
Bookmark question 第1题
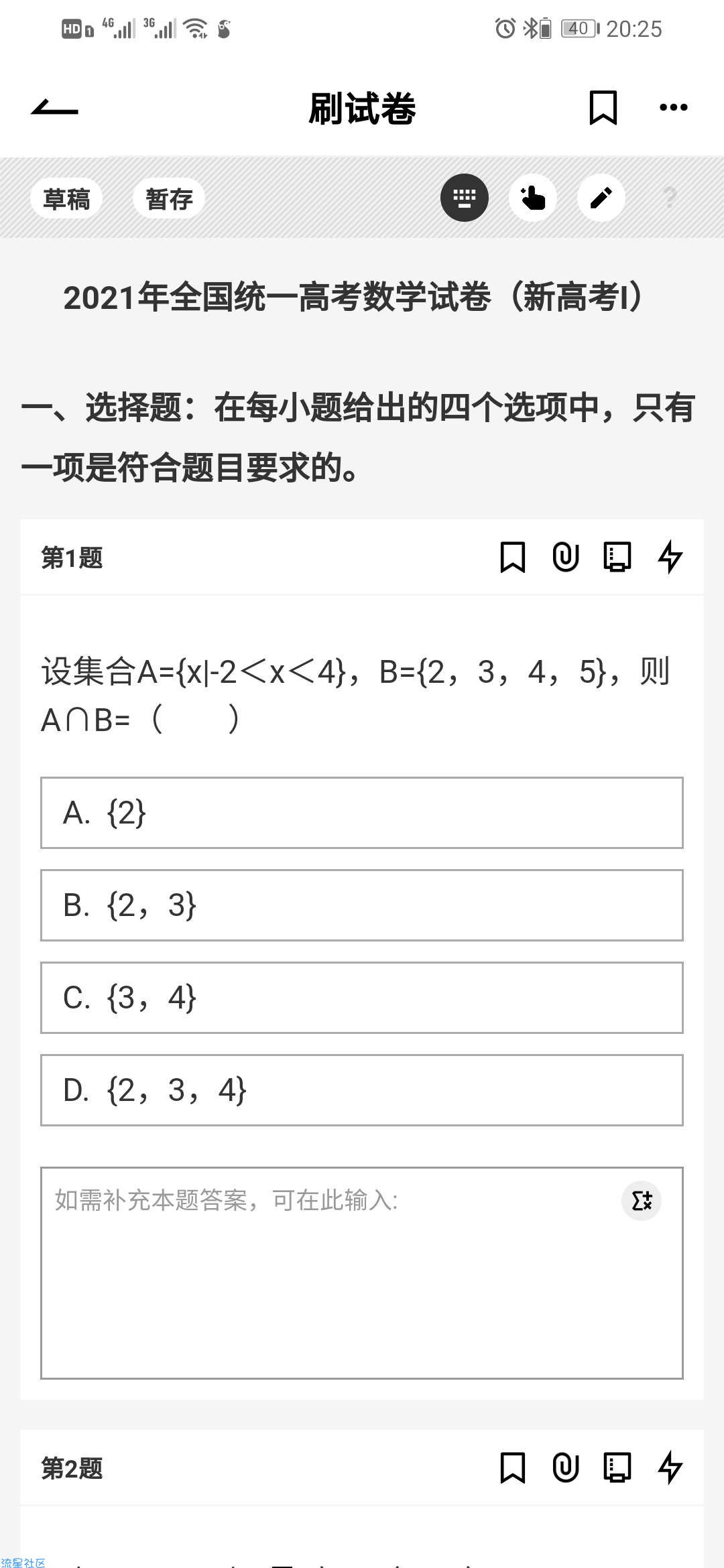tap(513, 557)
